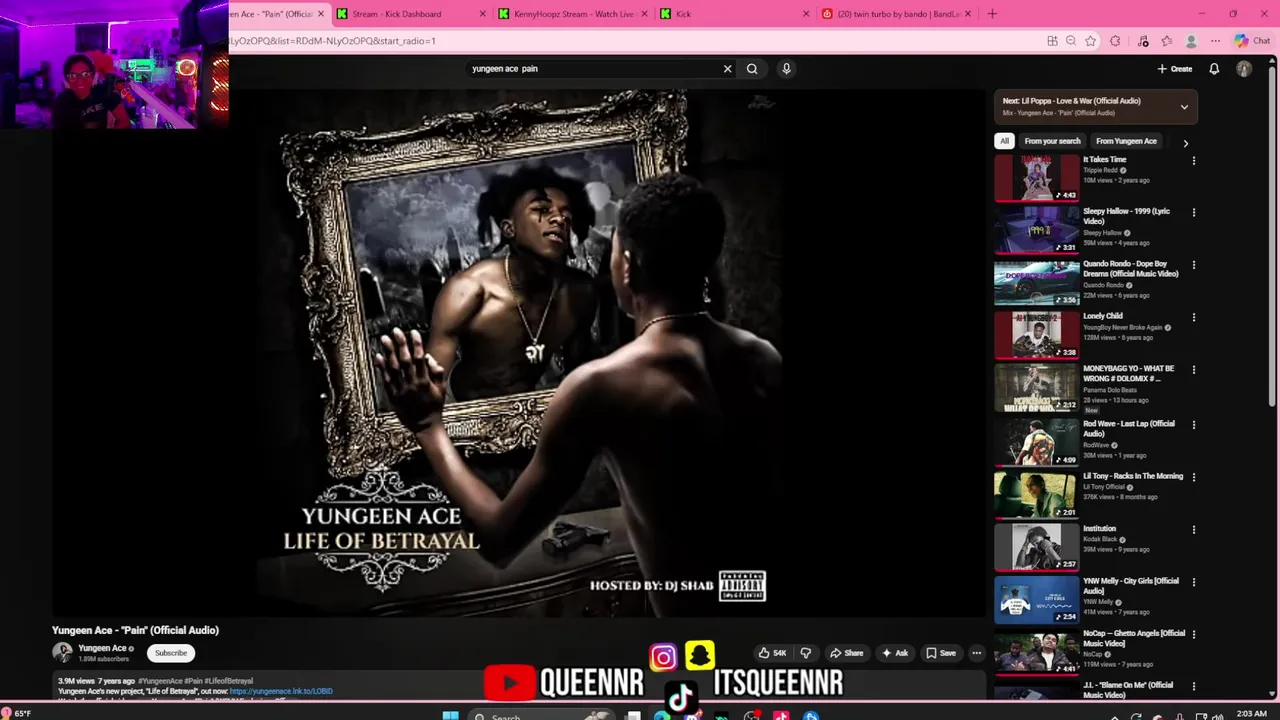1280x720 pixels.
Task: Open the media control music-note icon
Action: pyautogui.click(x=1143, y=41)
